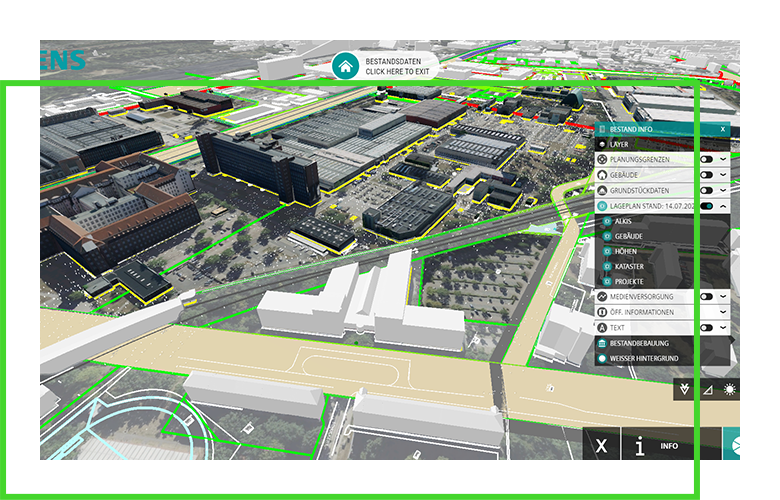Toggle the Gebäude layer switch
The image size is (780, 500).
point(706,175)
